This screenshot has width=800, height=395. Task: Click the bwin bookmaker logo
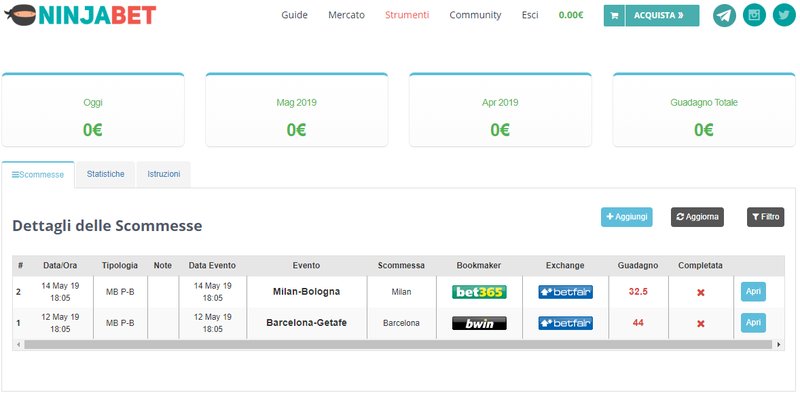click(x=479, y=323)
